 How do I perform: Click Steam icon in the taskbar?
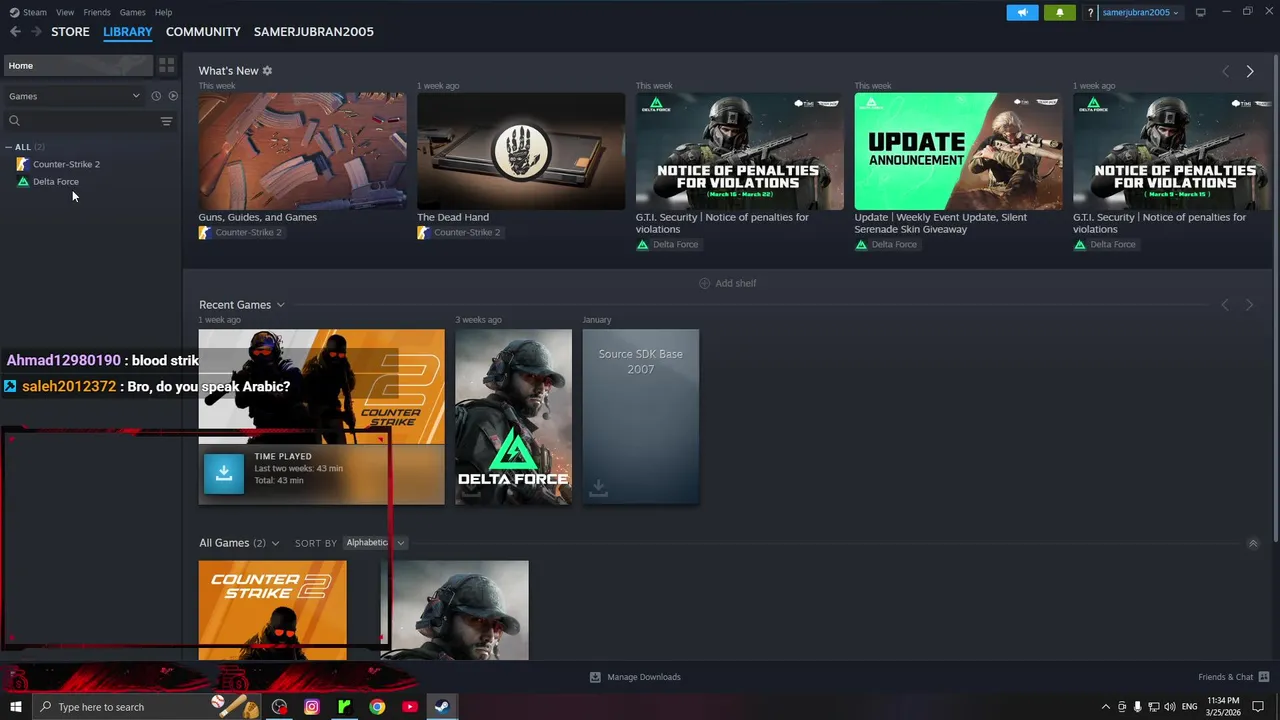[441, 707]
